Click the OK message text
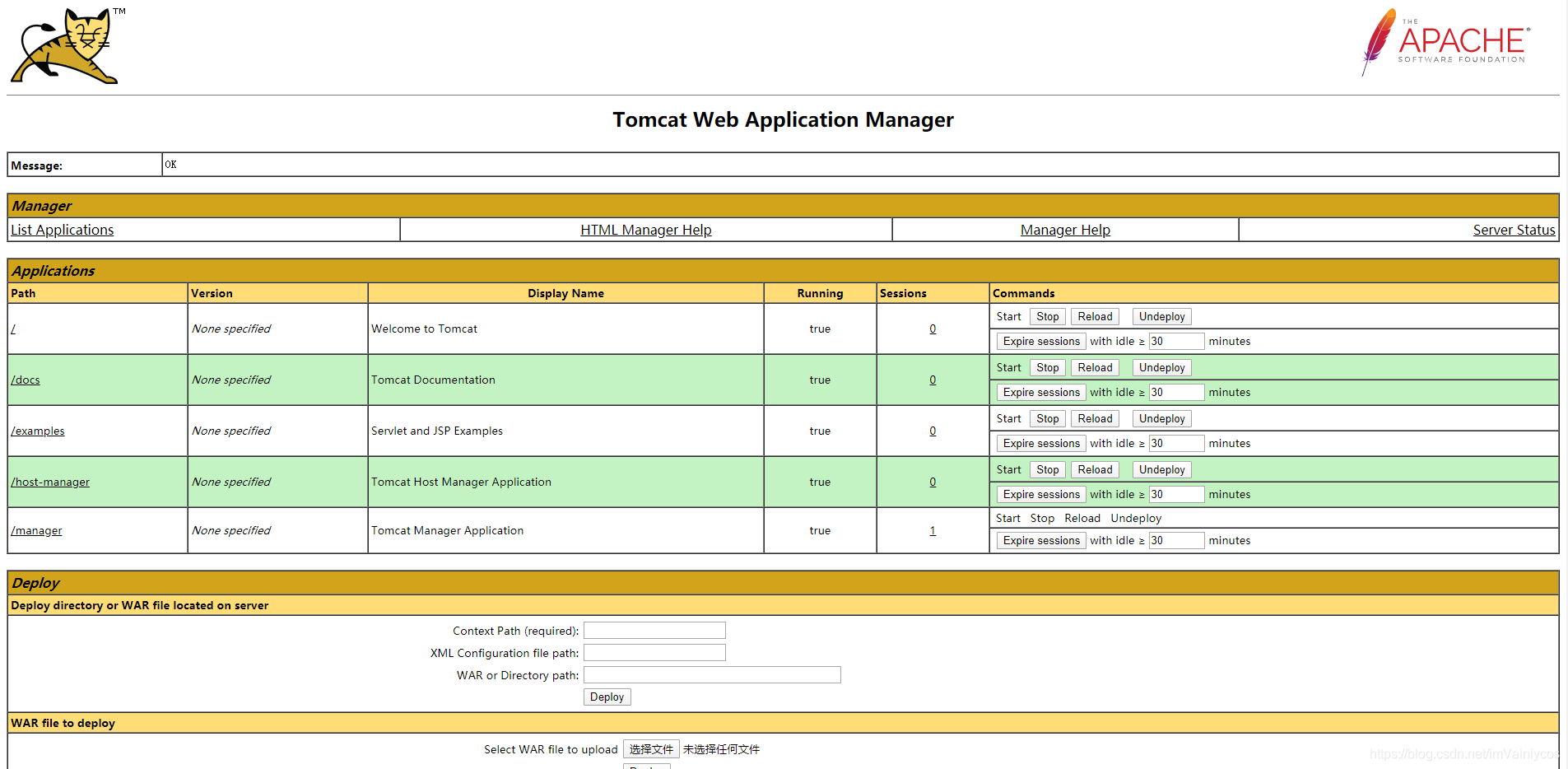 point(170,165)
